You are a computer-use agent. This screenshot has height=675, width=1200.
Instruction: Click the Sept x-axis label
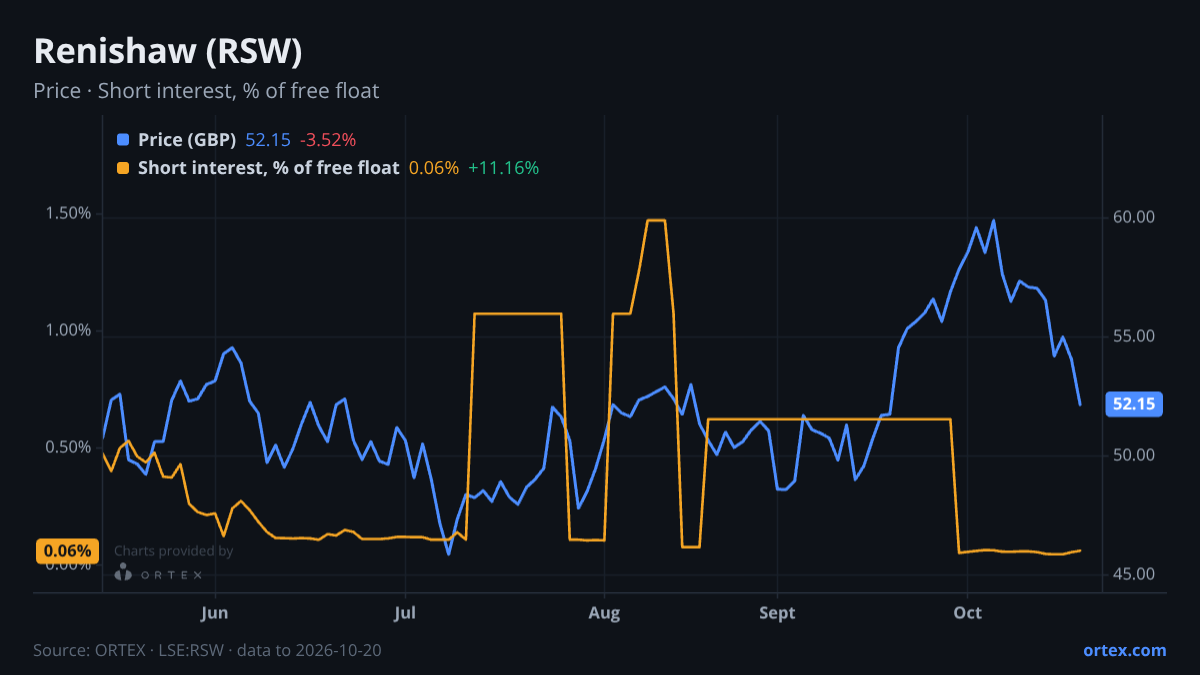click(777, 612)
